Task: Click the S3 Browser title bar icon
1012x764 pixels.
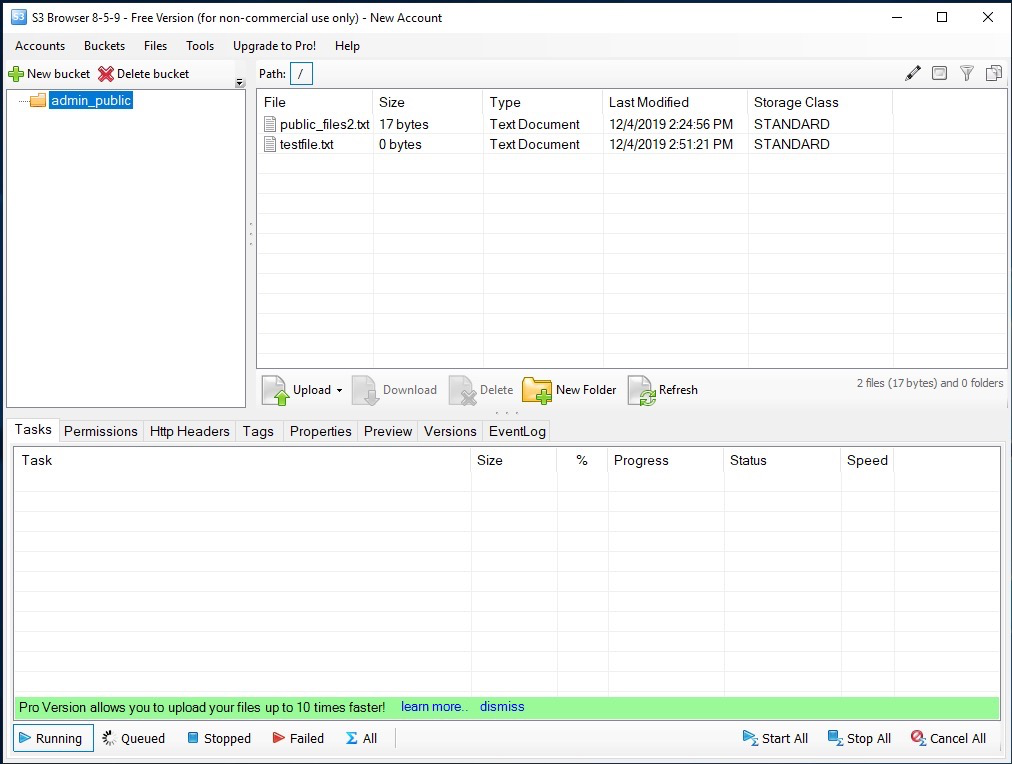Action: pos(19,17)
